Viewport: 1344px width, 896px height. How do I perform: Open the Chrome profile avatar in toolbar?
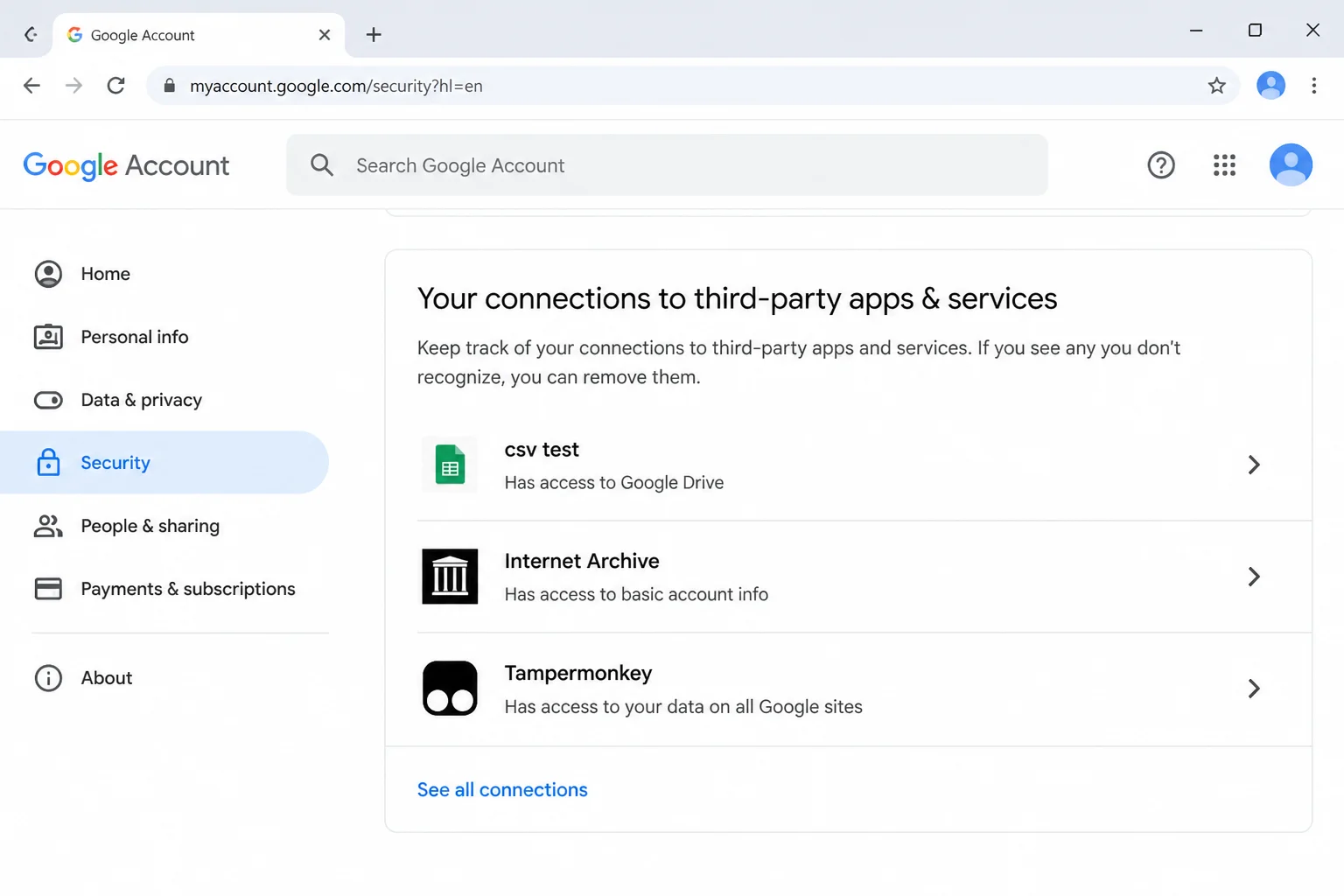point(1270,86)
